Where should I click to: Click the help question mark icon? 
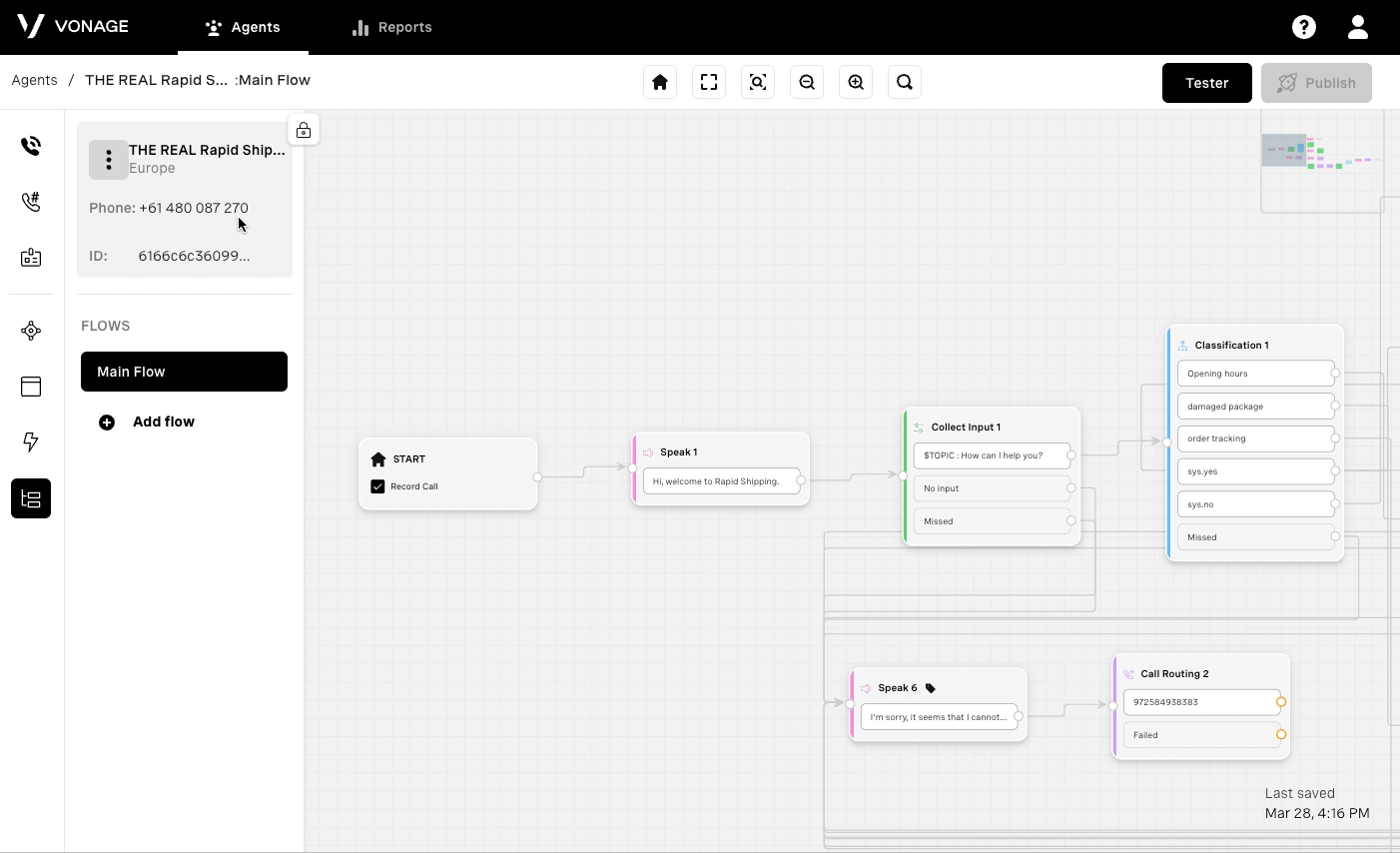point(1304,27)
